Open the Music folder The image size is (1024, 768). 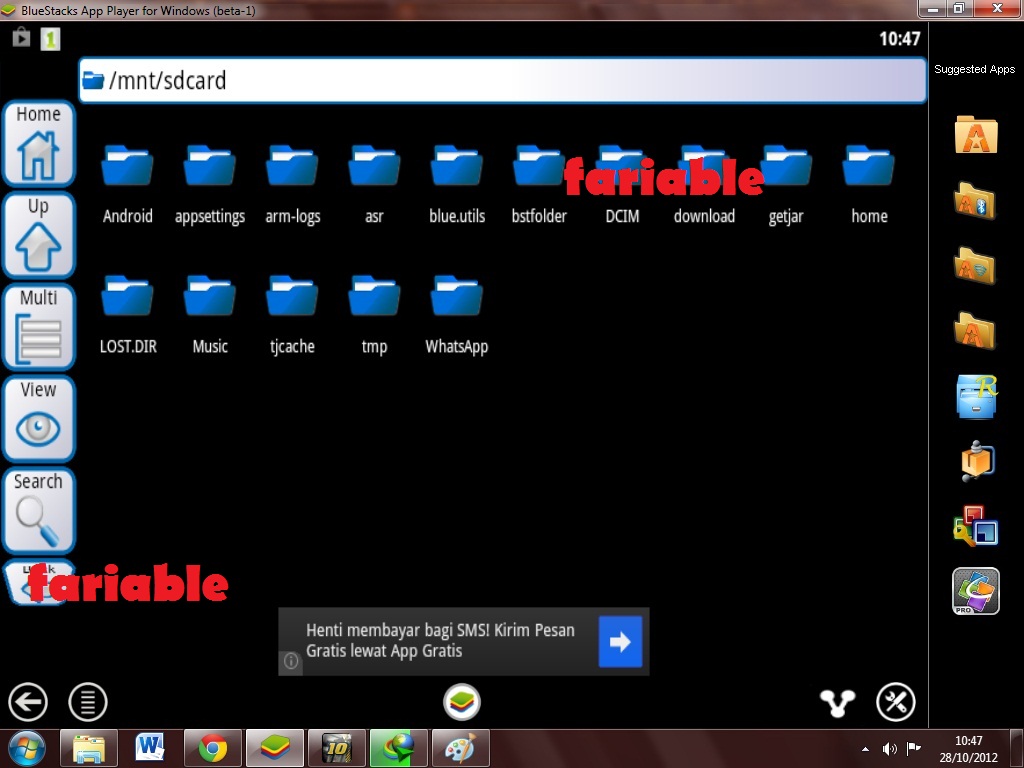[210, 315]
